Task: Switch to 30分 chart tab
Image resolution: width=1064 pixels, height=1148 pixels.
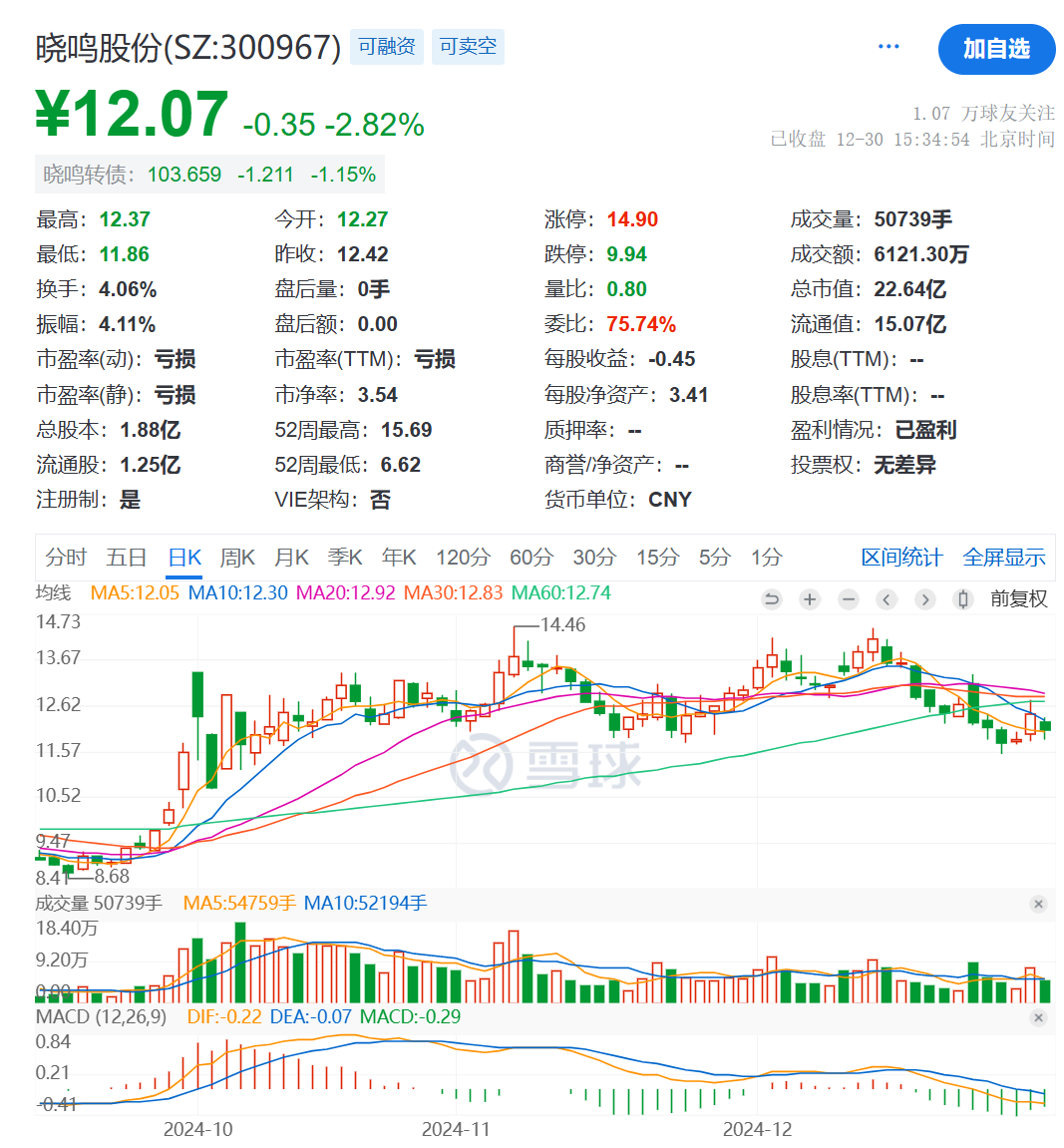Action: 594,558
